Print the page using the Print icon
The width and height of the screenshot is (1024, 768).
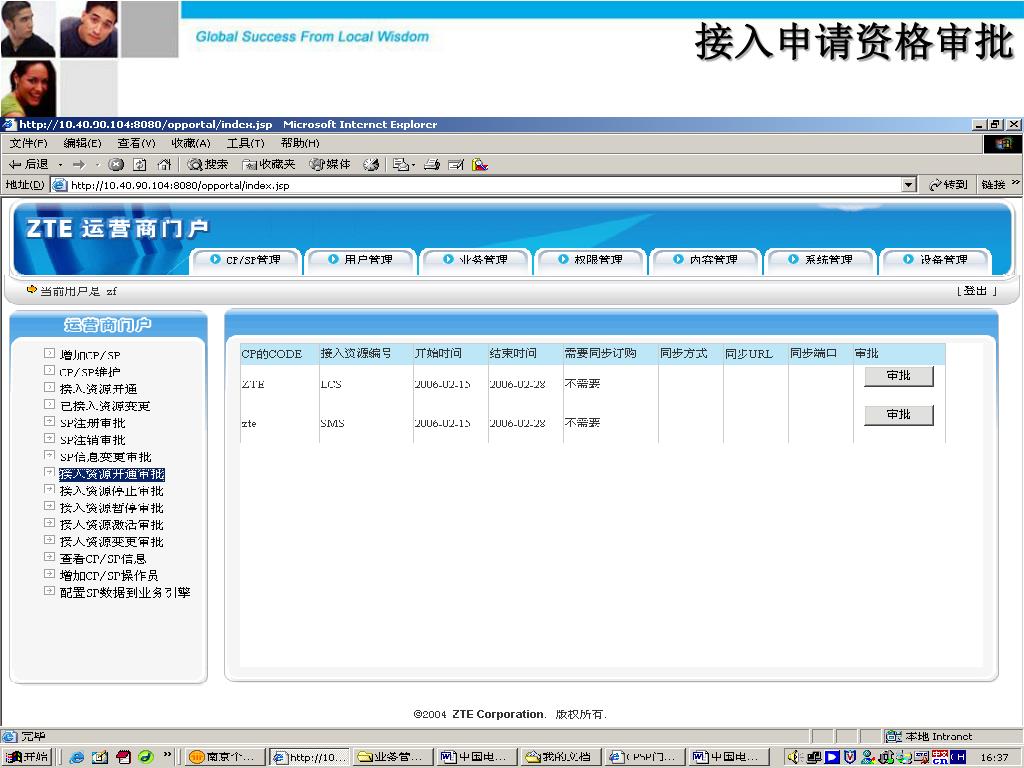pyautogui.click(x=432, y=165)
